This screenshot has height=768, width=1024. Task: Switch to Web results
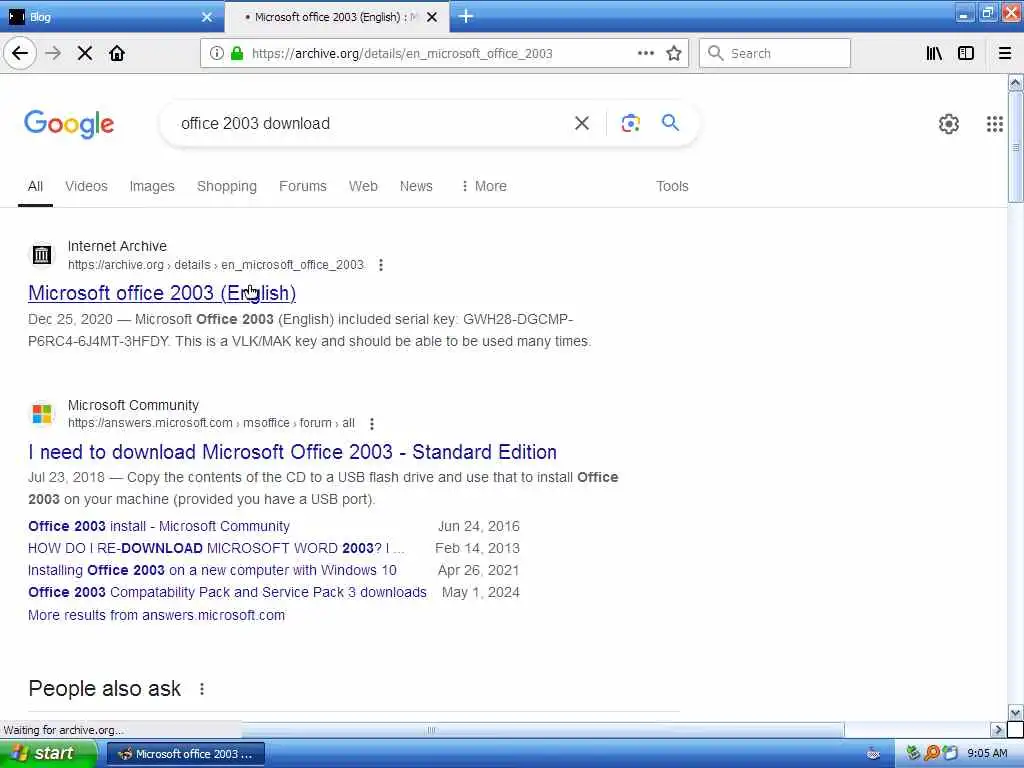[x=363, y=186]
